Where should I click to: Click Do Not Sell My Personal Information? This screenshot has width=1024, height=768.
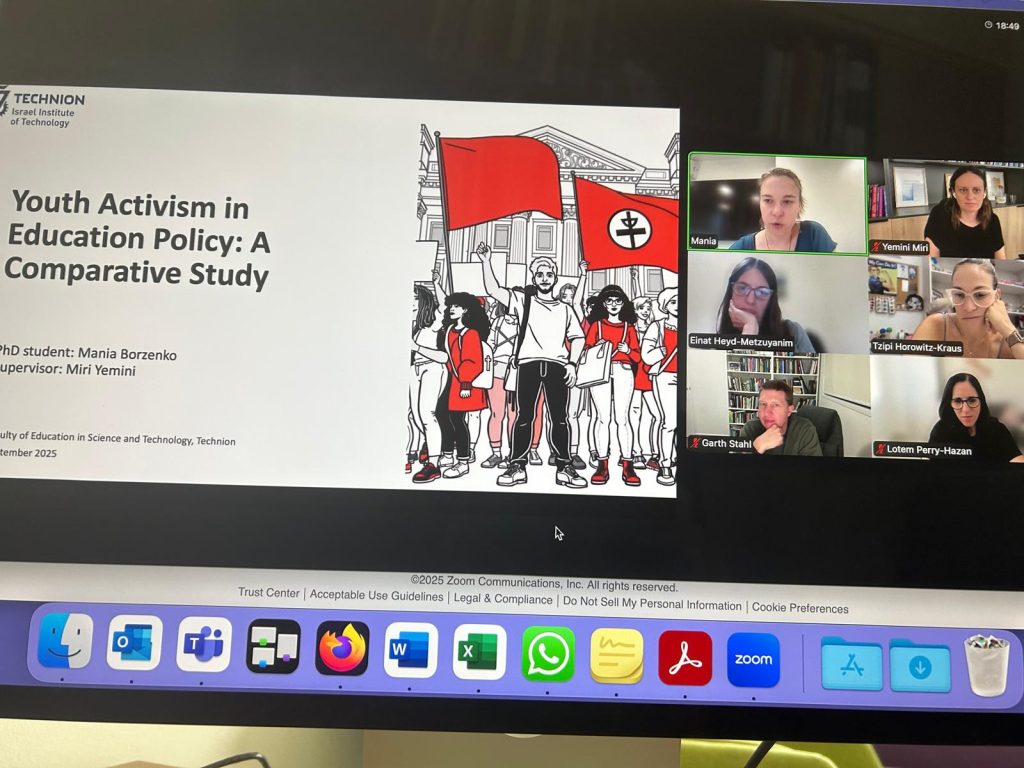tap(652, 603)
